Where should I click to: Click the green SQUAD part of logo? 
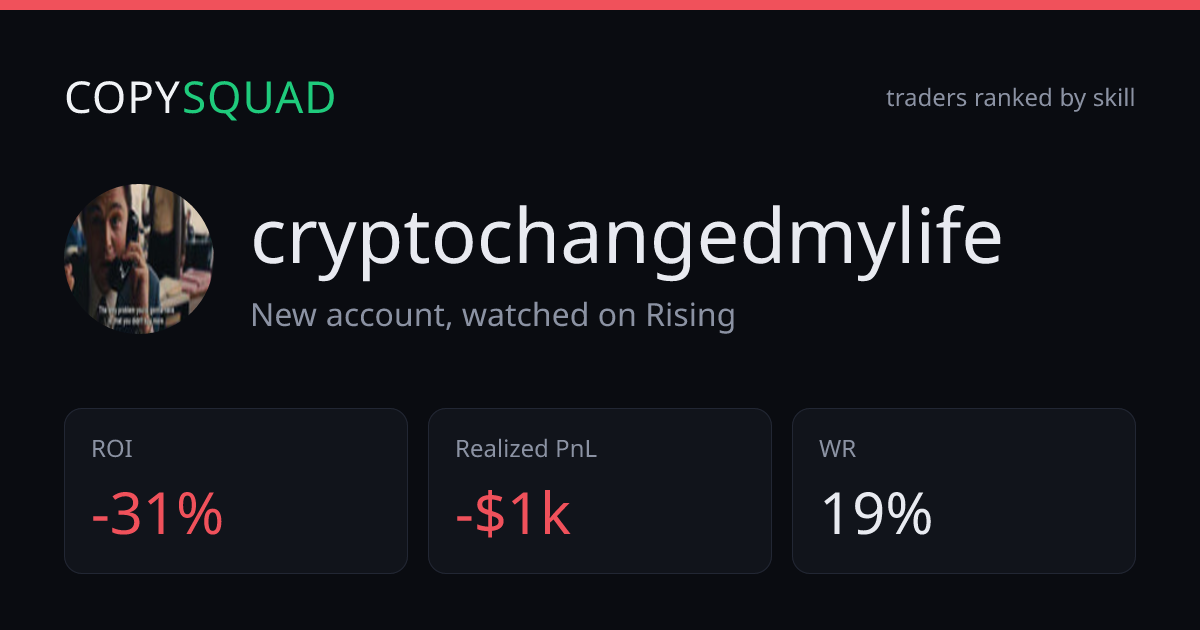(259, 98)
